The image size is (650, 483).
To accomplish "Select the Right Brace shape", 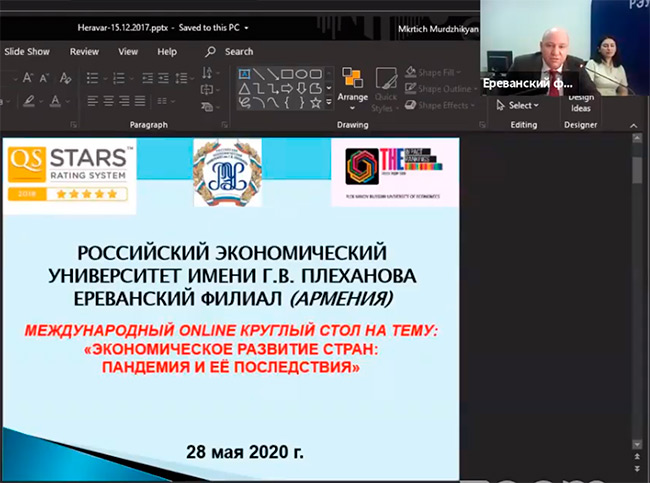I will [x=301, y=102].
